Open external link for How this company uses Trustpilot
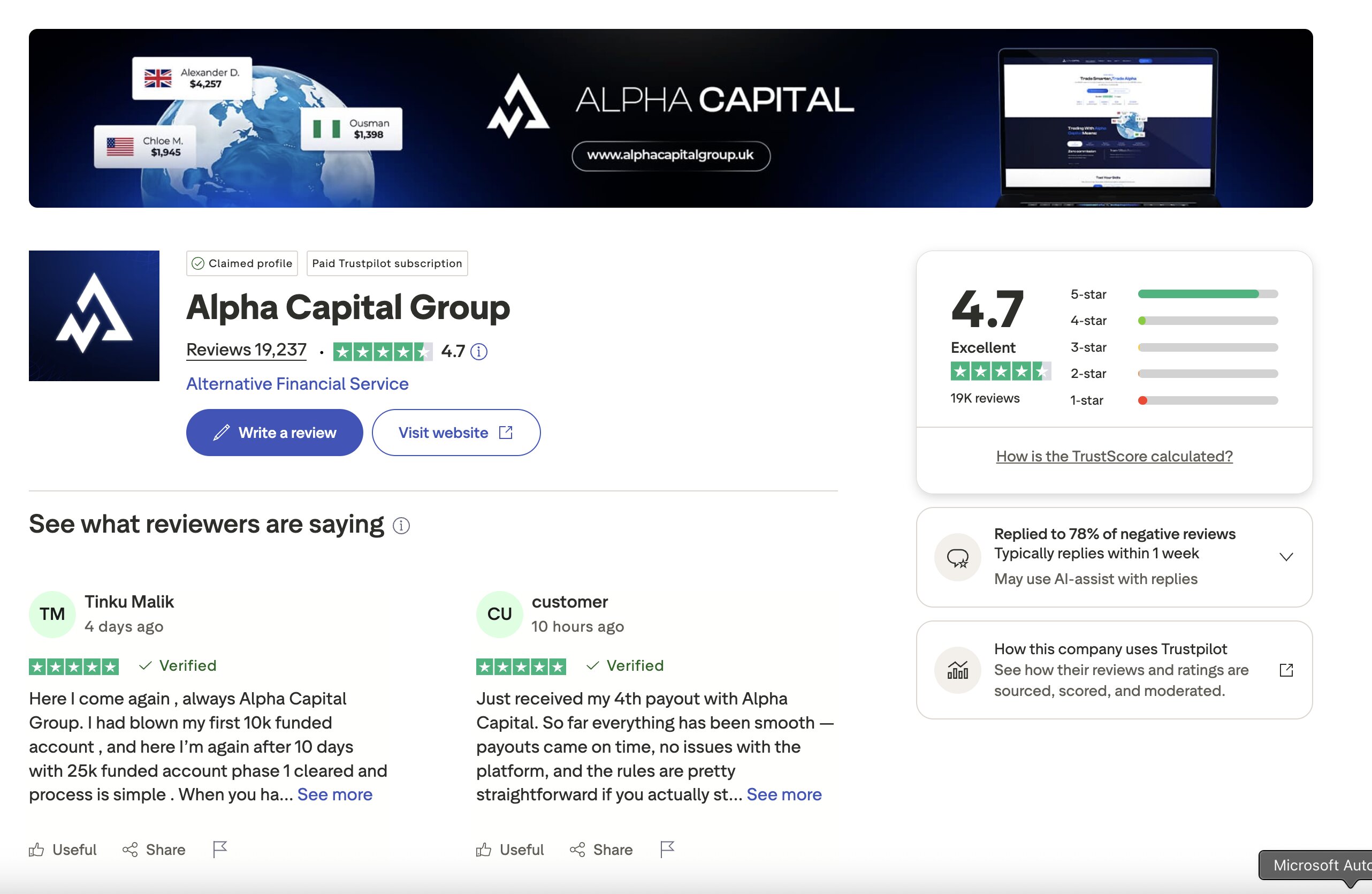The height and width of the screenshot is (894, 1372). pyautogui.click(x=1286, y=670)
